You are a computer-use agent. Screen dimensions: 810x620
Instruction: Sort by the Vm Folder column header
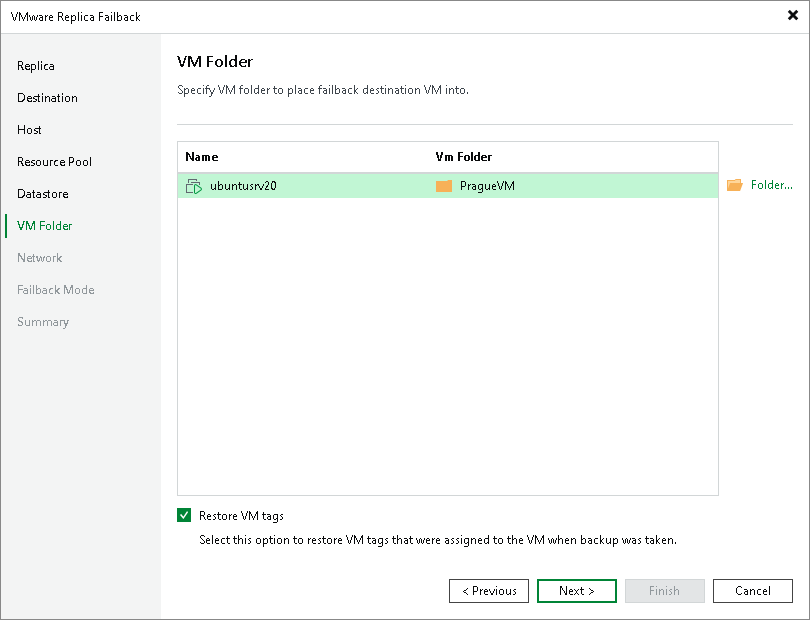pos(463,157)
